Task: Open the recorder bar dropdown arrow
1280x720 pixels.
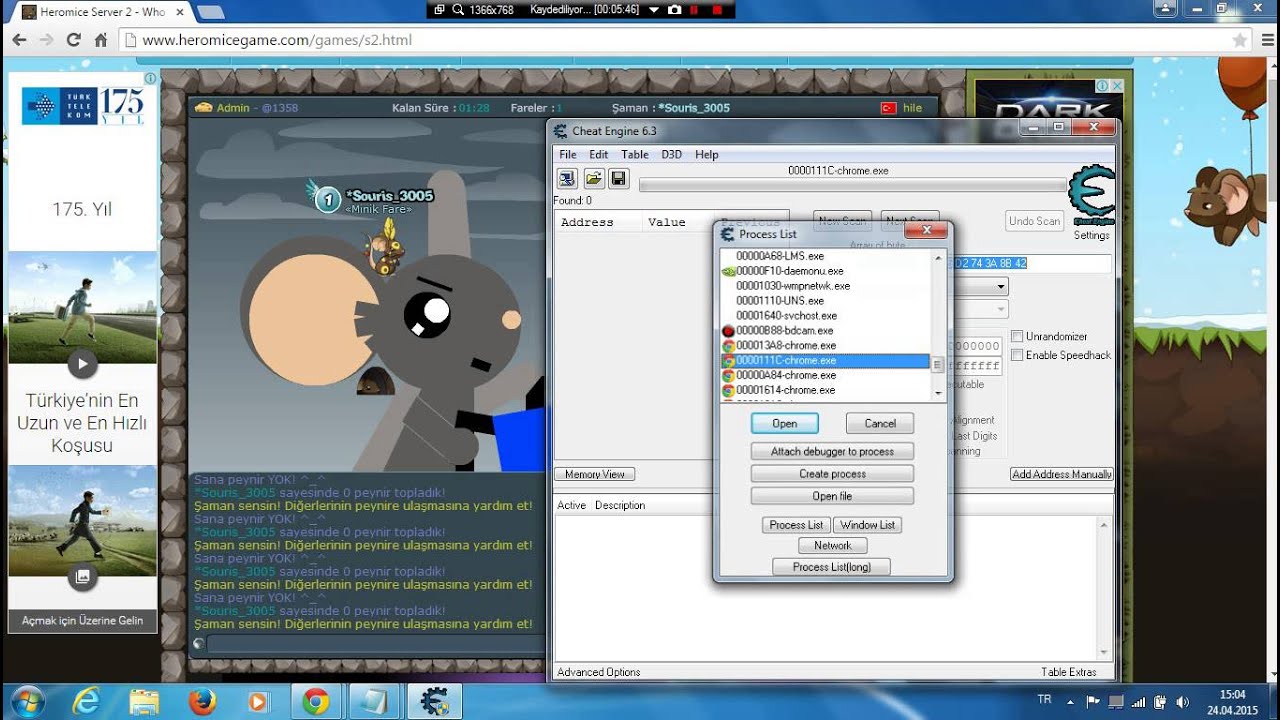Action: pyautogui.click(x=653, y=9)
